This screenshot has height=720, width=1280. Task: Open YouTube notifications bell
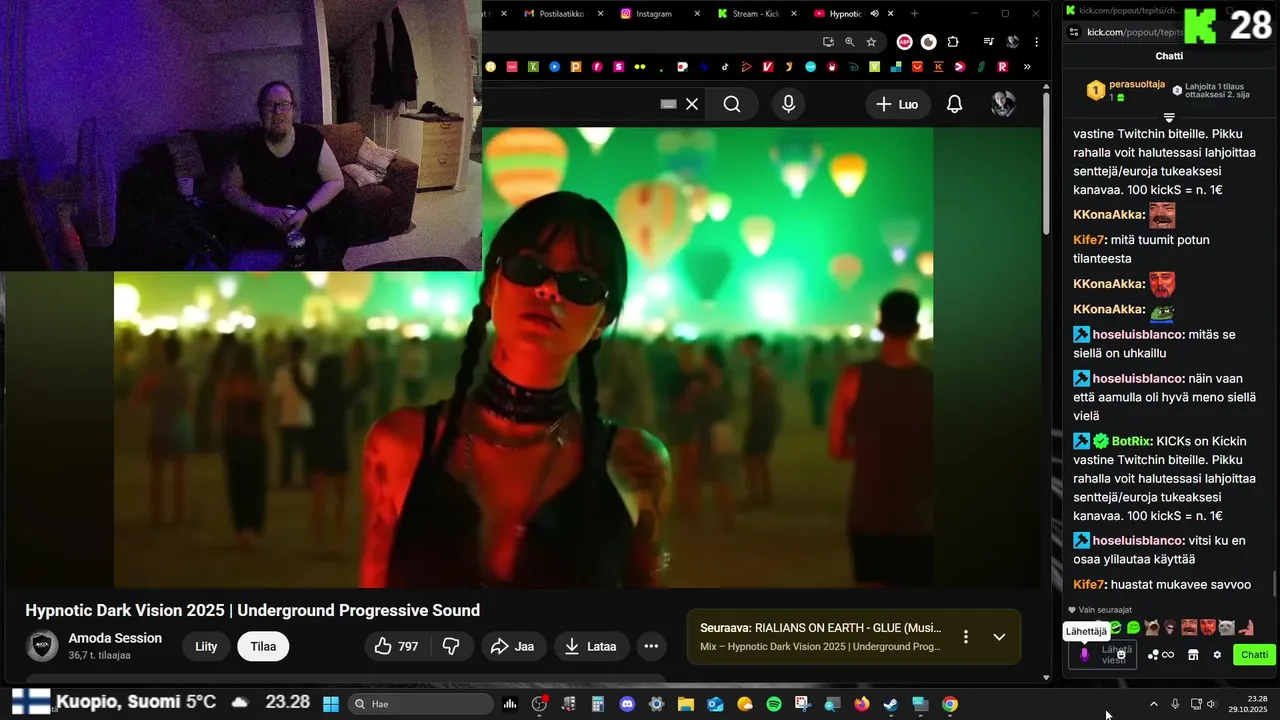(x=954, y=104)
